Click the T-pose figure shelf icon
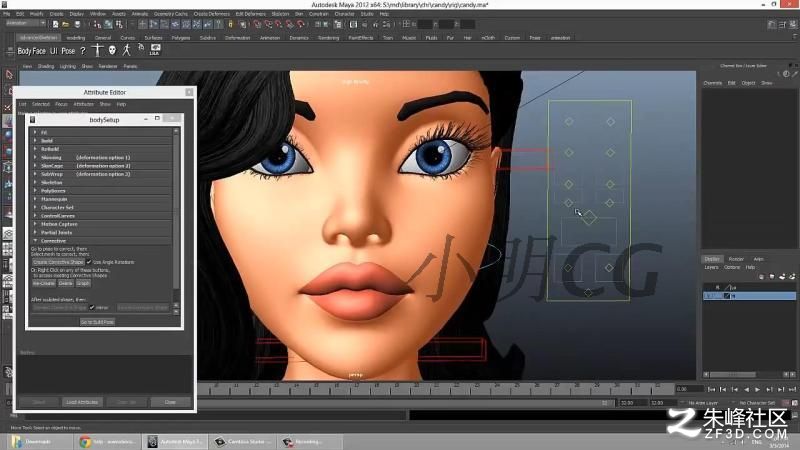Screen dimensions: 800x450 click(x=97, y=50)
